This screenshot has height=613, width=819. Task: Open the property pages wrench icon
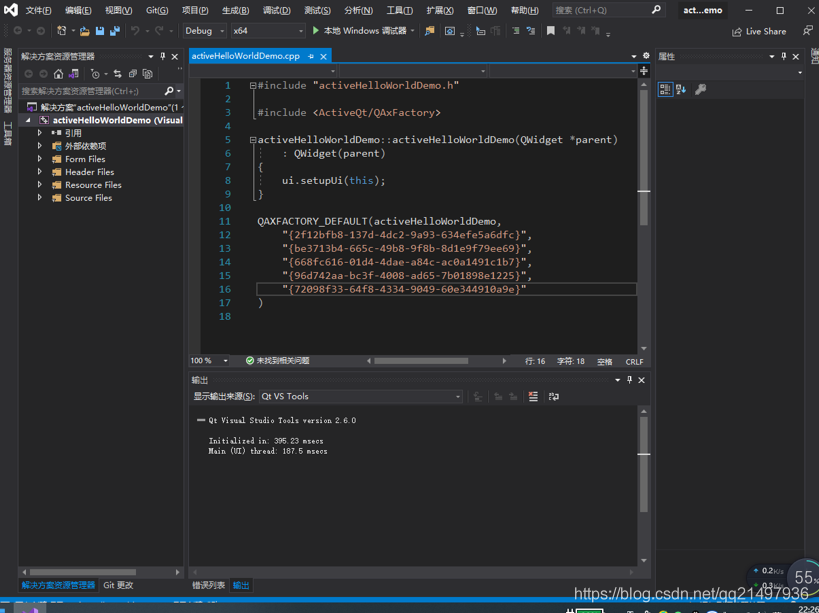point(700,89)
